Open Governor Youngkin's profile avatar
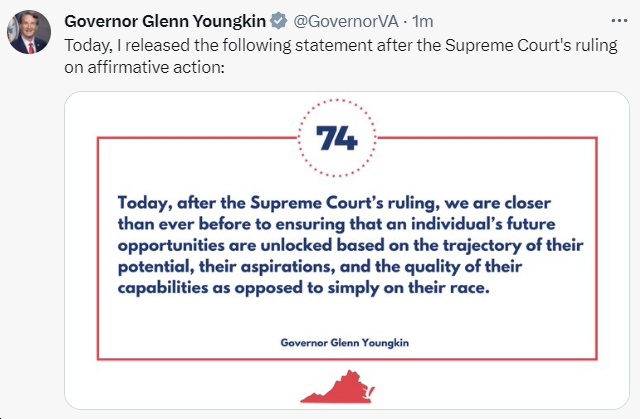The image size is (640, 419). [x=29, y=32]
